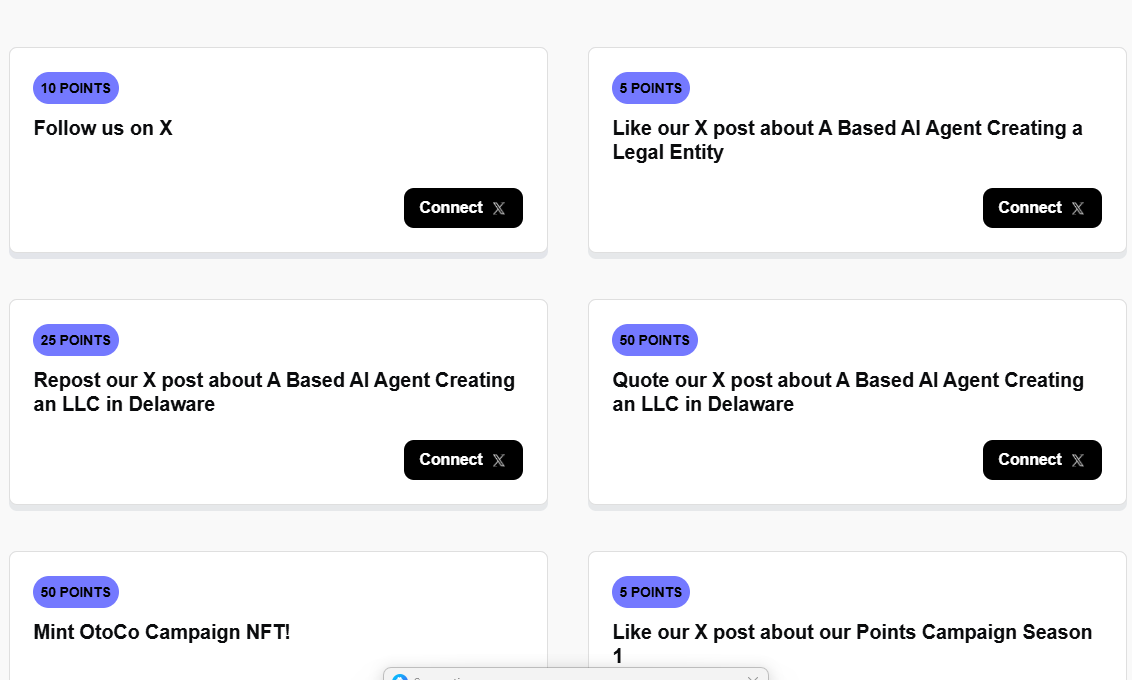Image resolution: width=1132 pixels, height=680 pixels.
Task: Select the 'Quote our X post' task title
Action: point(848,392)
